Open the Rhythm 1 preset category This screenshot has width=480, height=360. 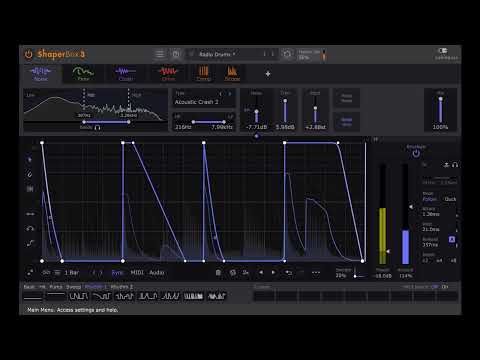point(95,287)
